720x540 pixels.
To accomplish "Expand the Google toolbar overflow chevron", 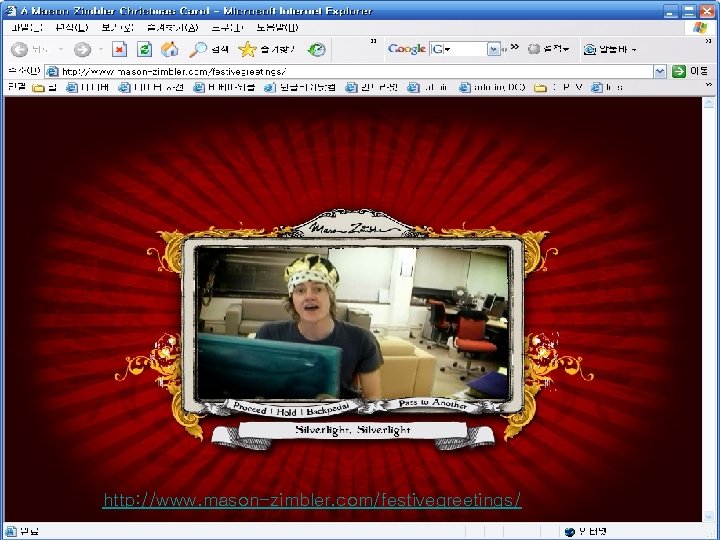I will (515, 47).
